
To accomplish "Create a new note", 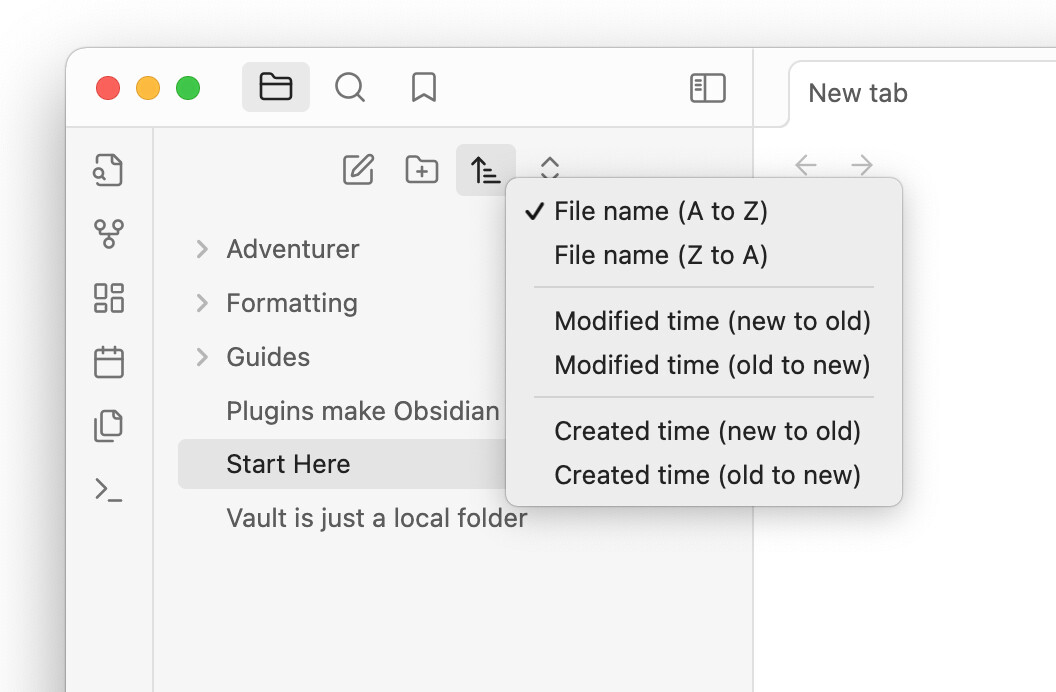I will tap(359, 169).
